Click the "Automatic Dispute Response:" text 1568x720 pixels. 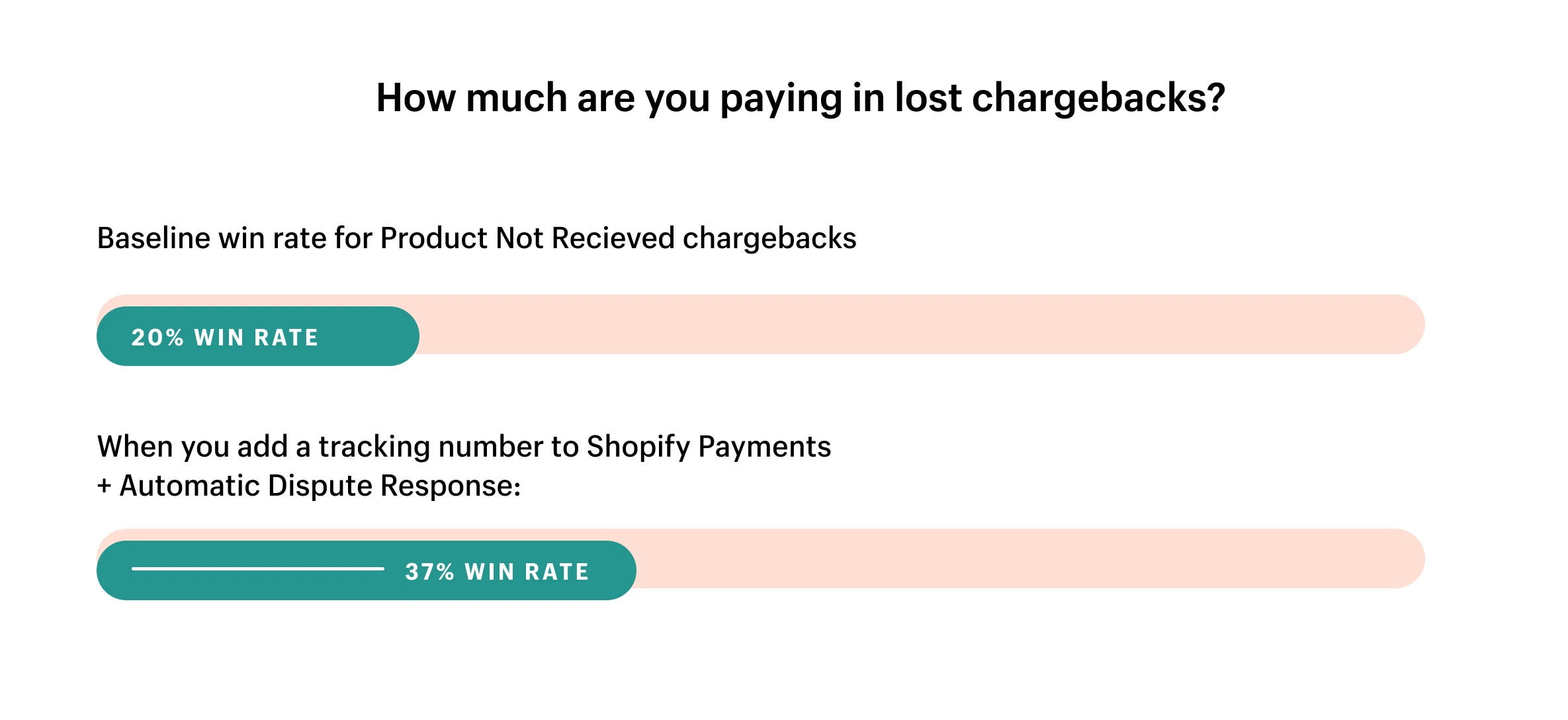tap(320, 486)
